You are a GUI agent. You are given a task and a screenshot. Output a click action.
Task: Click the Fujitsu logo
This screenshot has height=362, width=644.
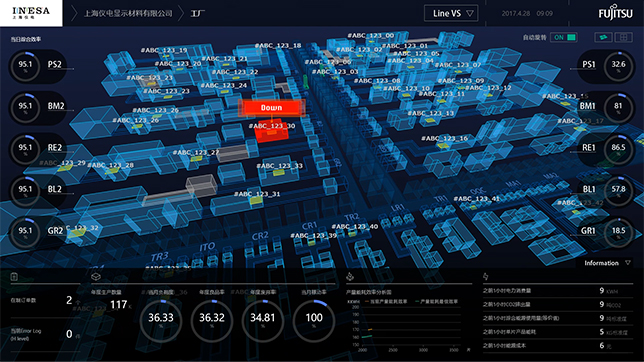pos(615,13)
